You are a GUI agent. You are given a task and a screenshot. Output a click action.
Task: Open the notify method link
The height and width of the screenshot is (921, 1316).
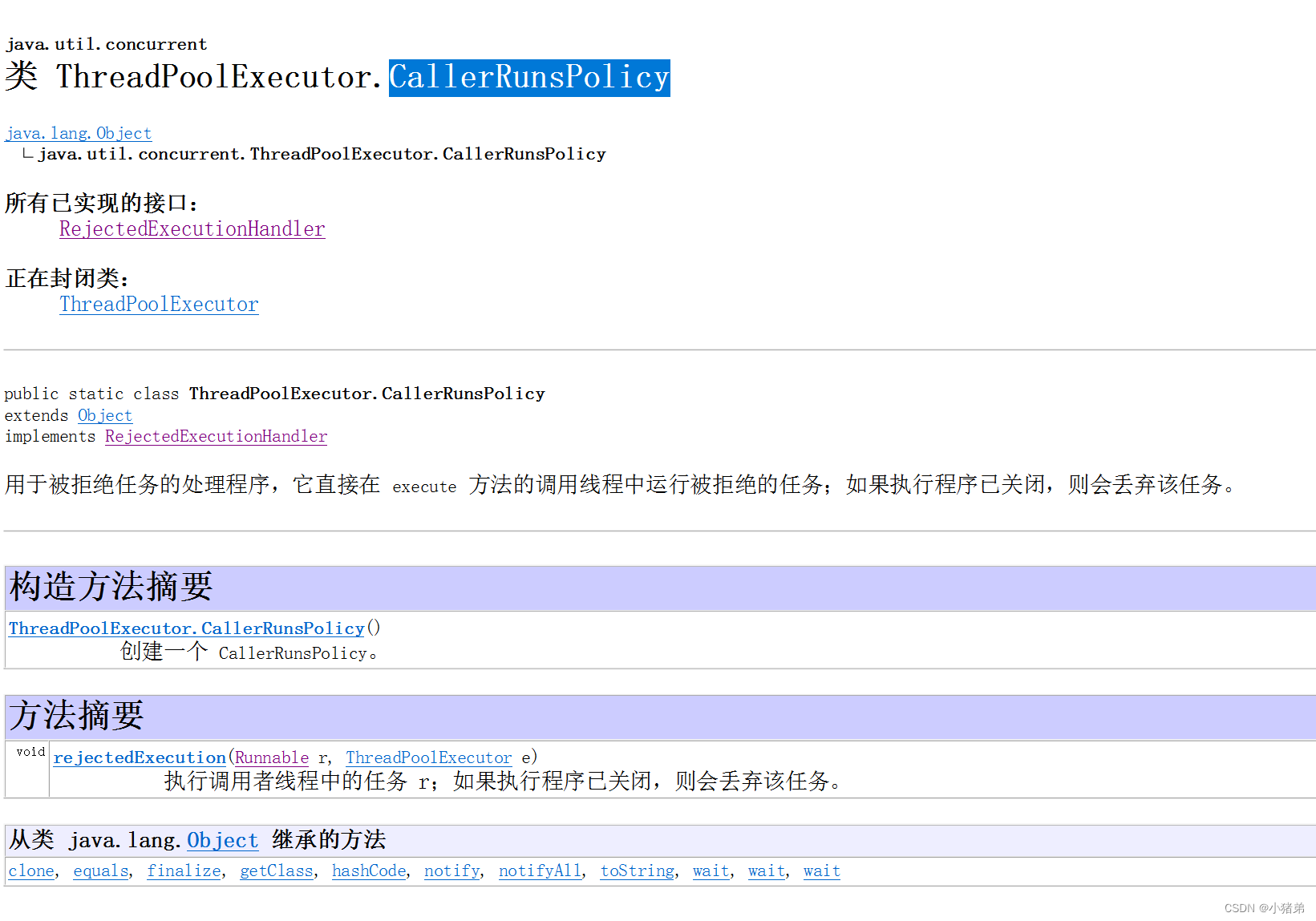(x=452, y=871)
